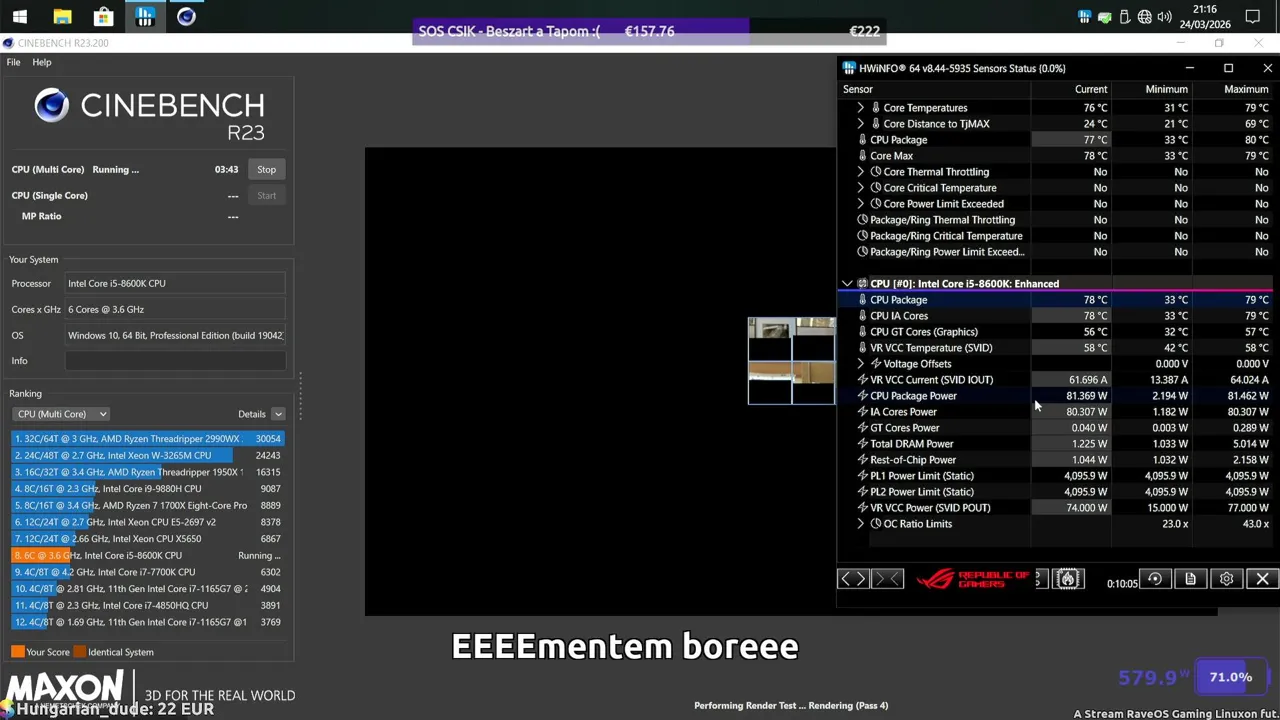Click the fire chip icon in HWiNFO
Screen dimensions: 1280x720
[1068, 579]
